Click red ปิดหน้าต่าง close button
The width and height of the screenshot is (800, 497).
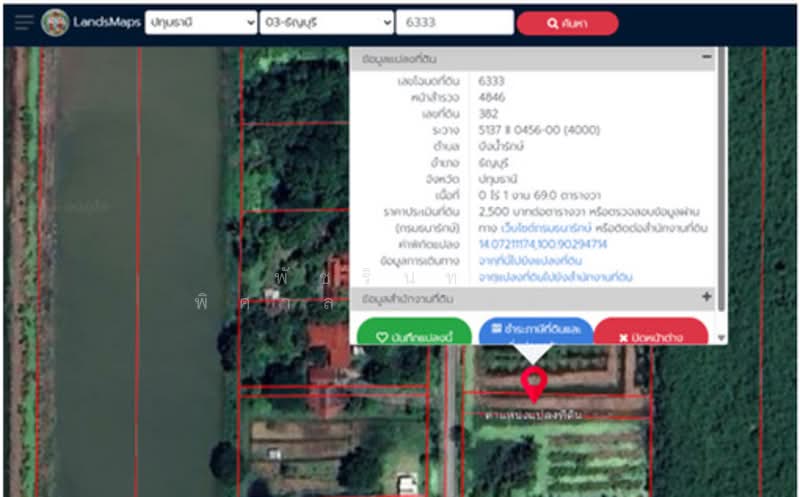point(651,332)
